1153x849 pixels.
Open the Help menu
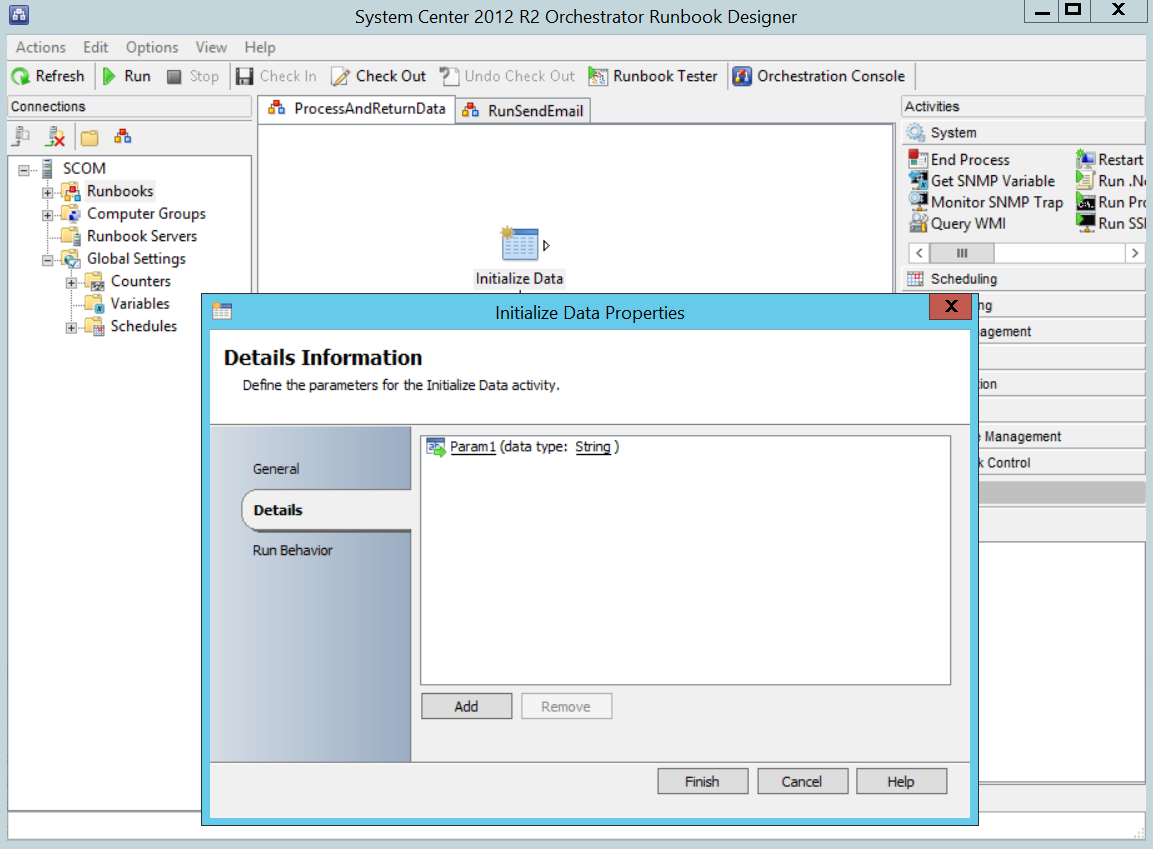[260, 47]
